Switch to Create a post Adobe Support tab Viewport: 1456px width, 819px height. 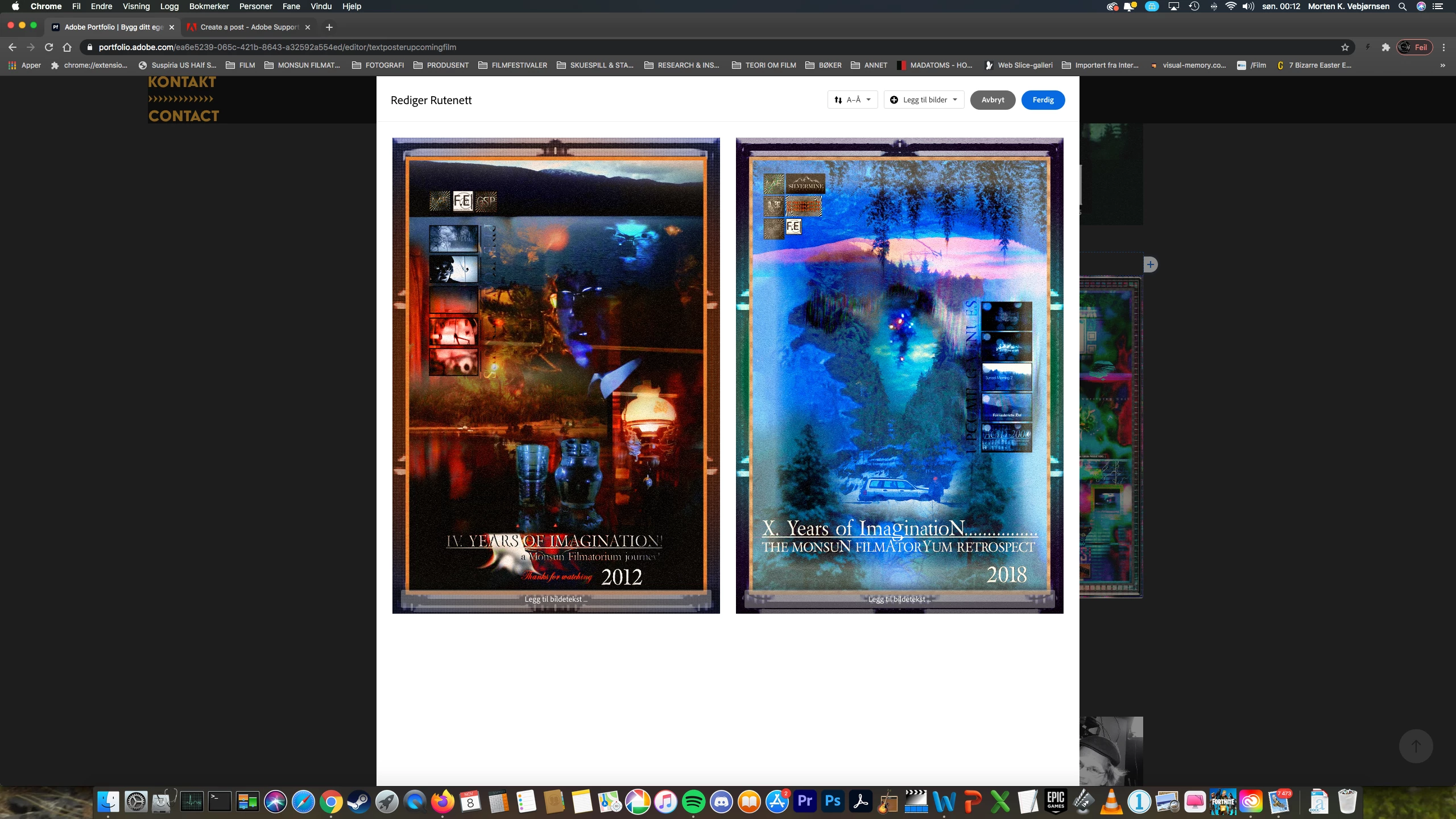[x=249, y=27]
